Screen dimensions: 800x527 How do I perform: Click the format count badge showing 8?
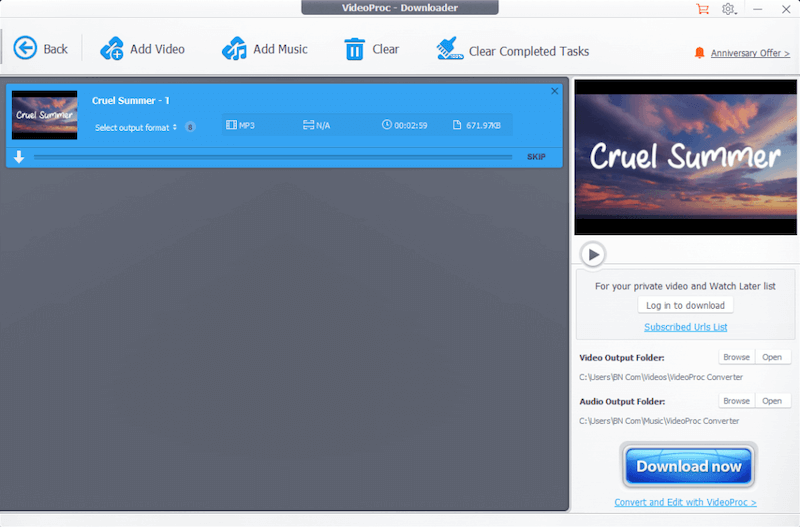point(190,127)
